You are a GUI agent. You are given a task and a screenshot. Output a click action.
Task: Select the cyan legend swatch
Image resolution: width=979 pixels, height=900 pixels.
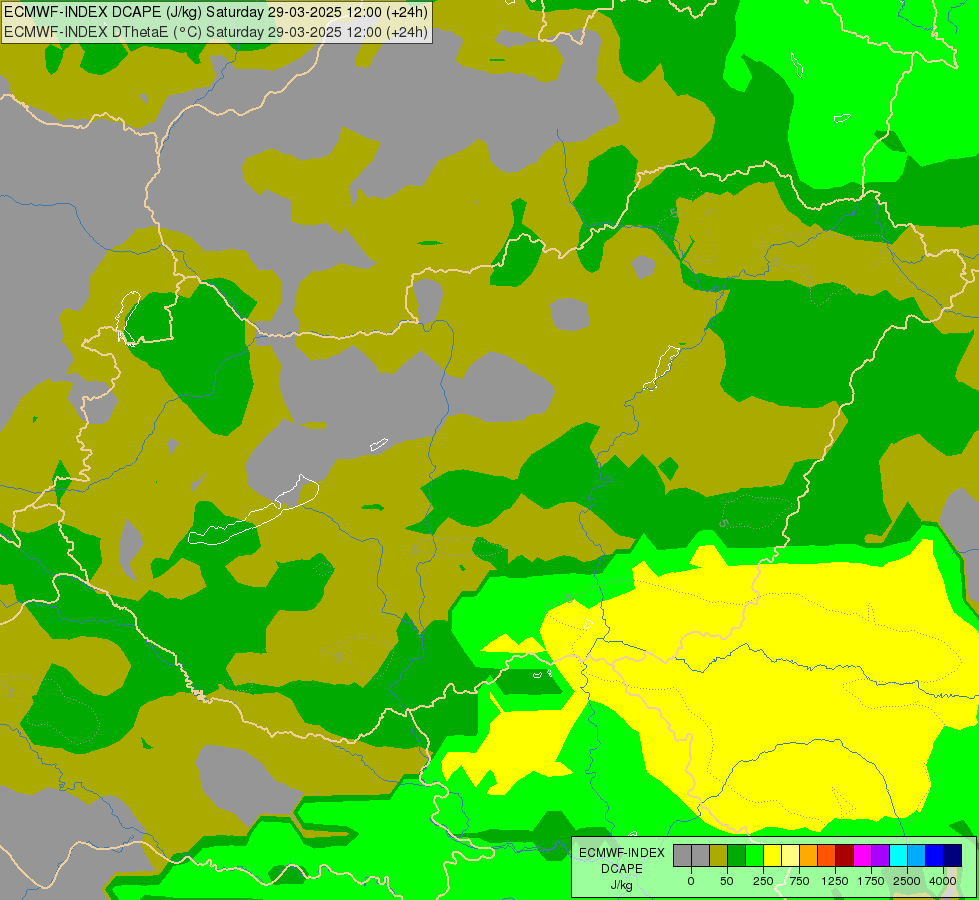pos(898,855)
